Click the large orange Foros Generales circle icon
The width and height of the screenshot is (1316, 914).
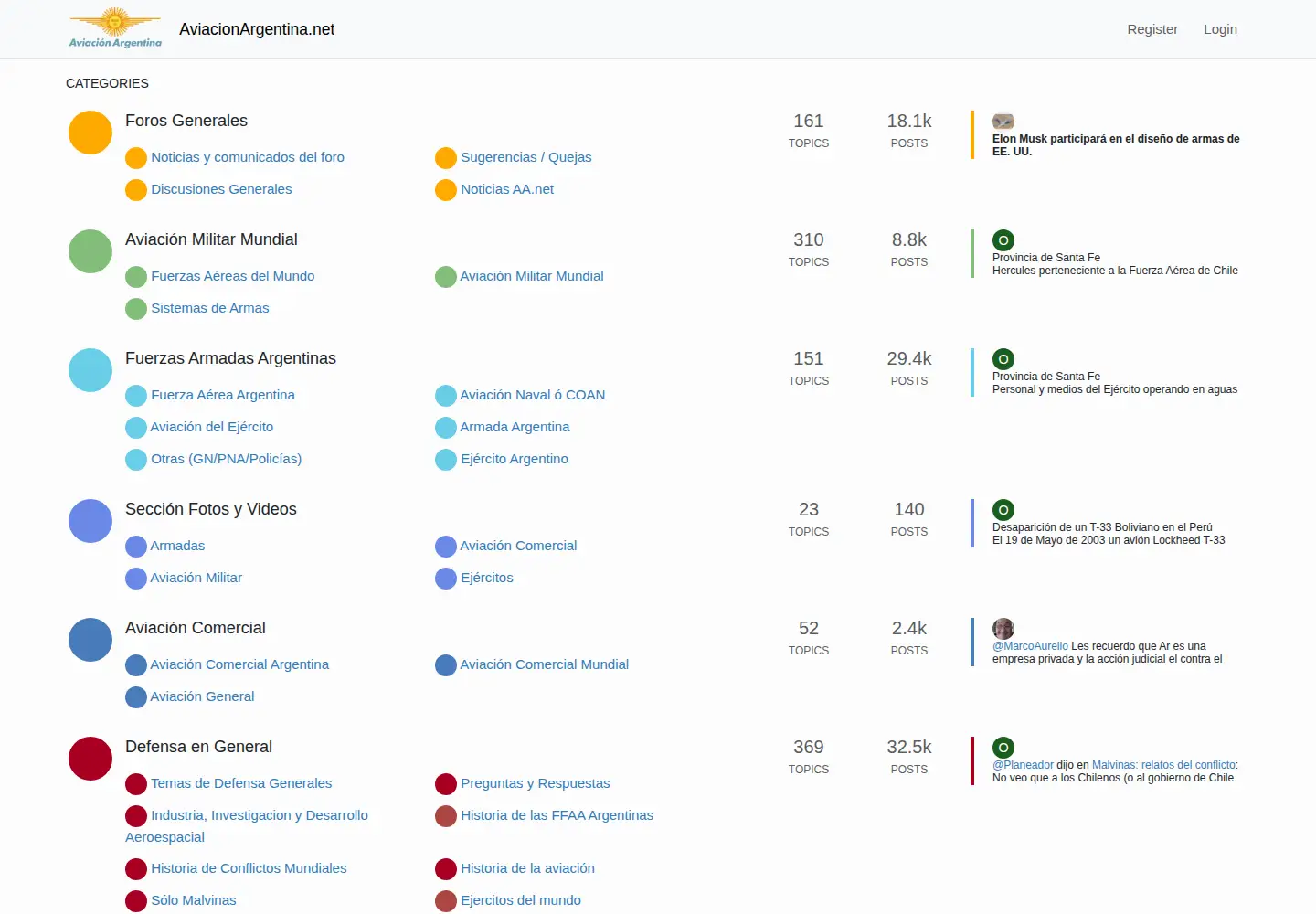click(90, 133)
